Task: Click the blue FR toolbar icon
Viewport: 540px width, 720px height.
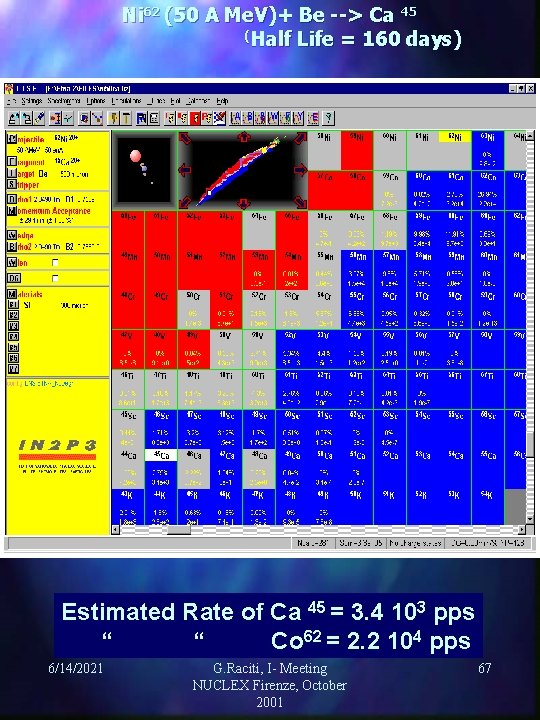Action: [x=142, y=118]
